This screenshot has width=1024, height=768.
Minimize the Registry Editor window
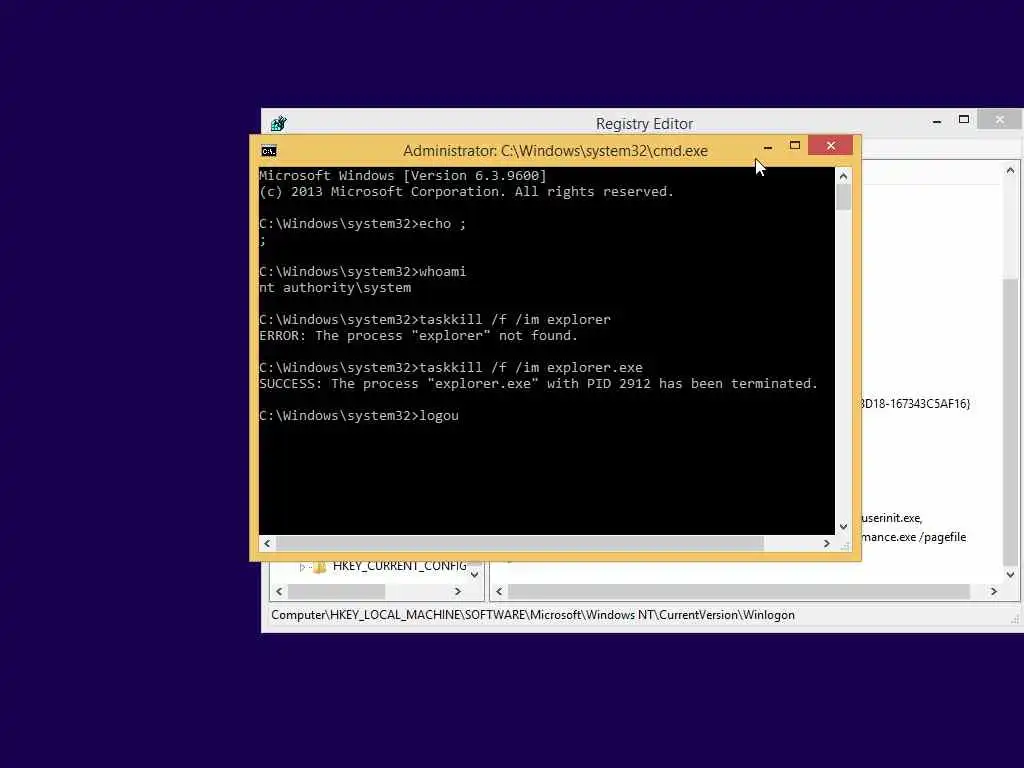point(937,121)
